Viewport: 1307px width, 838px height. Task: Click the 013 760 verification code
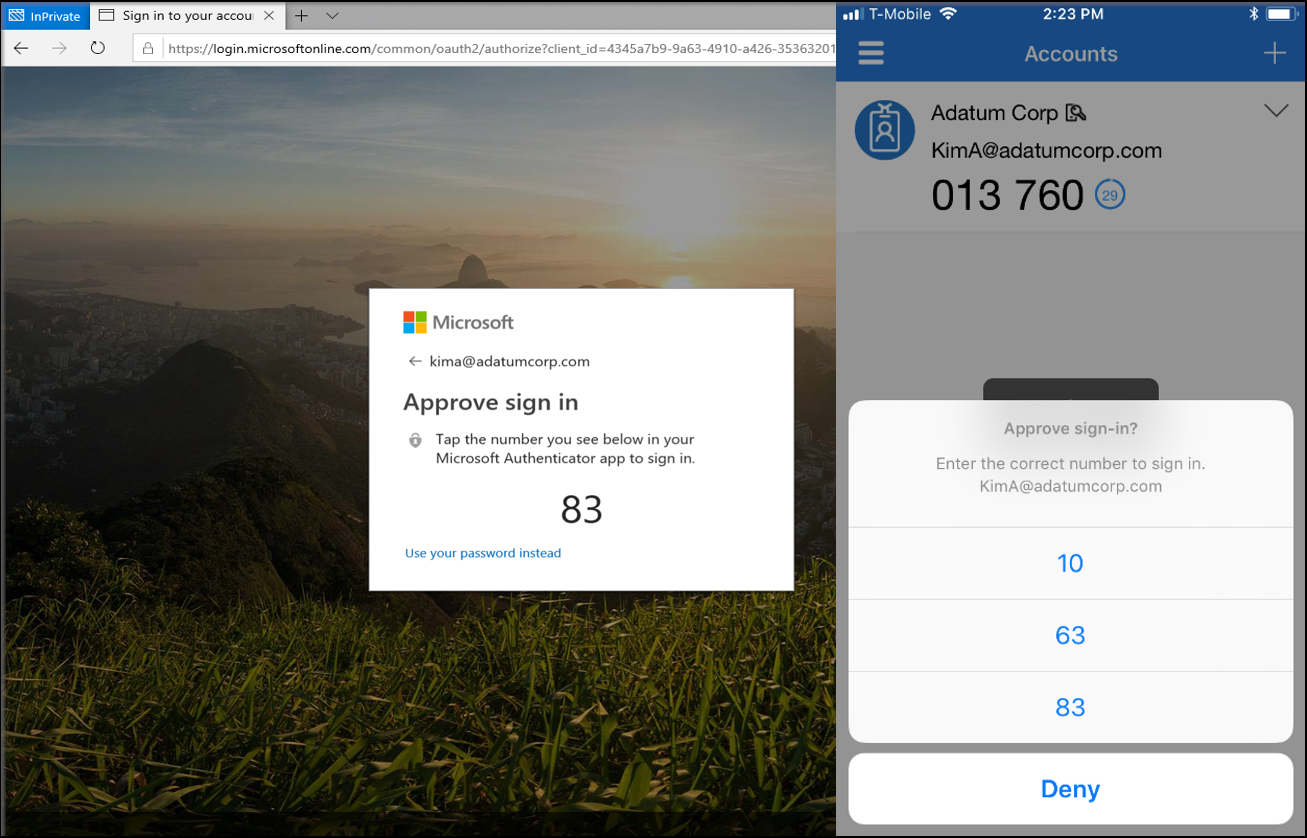coord(1005,195)
